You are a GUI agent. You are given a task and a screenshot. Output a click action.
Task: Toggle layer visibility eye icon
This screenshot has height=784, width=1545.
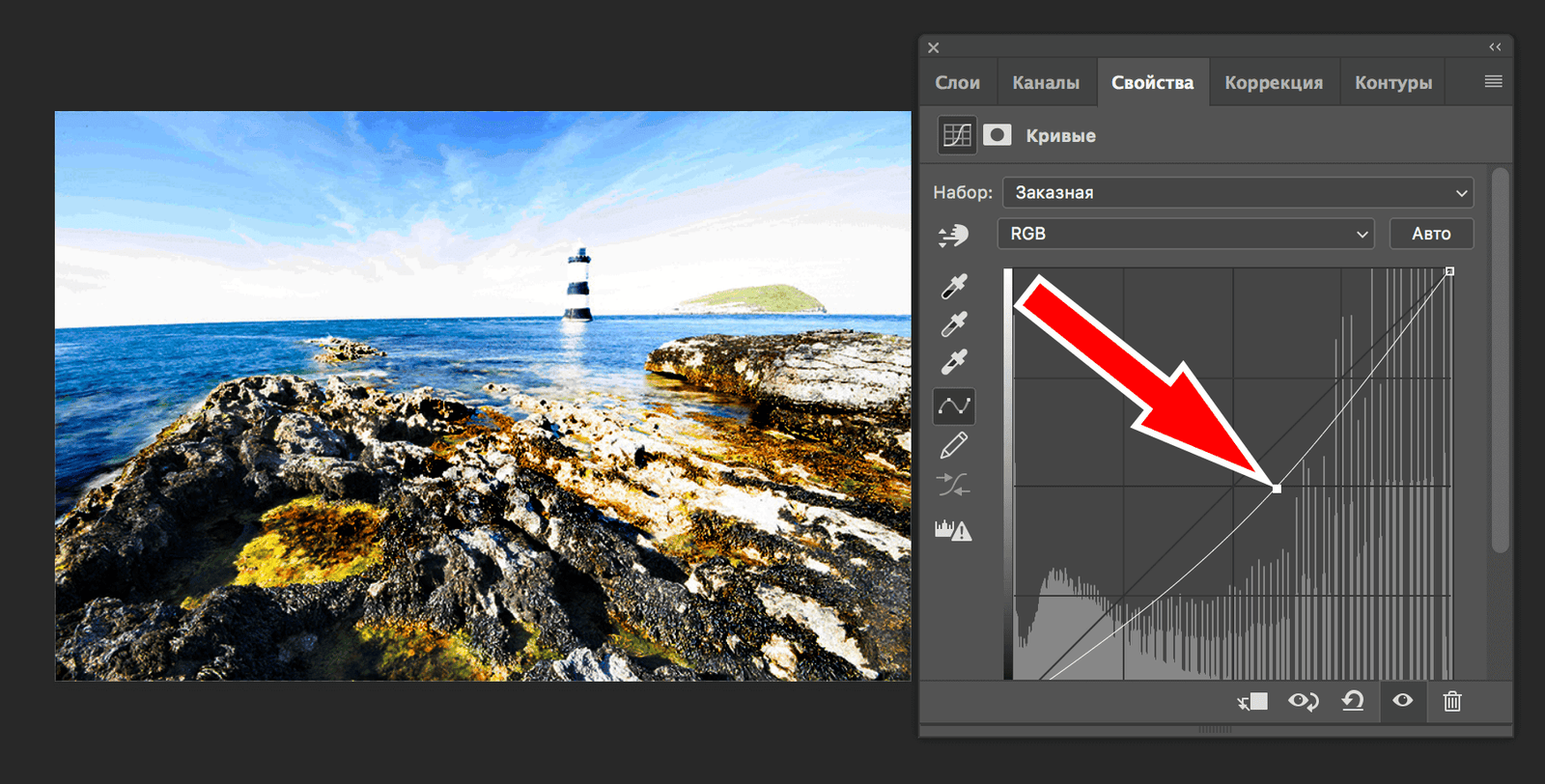[1402, 701]
